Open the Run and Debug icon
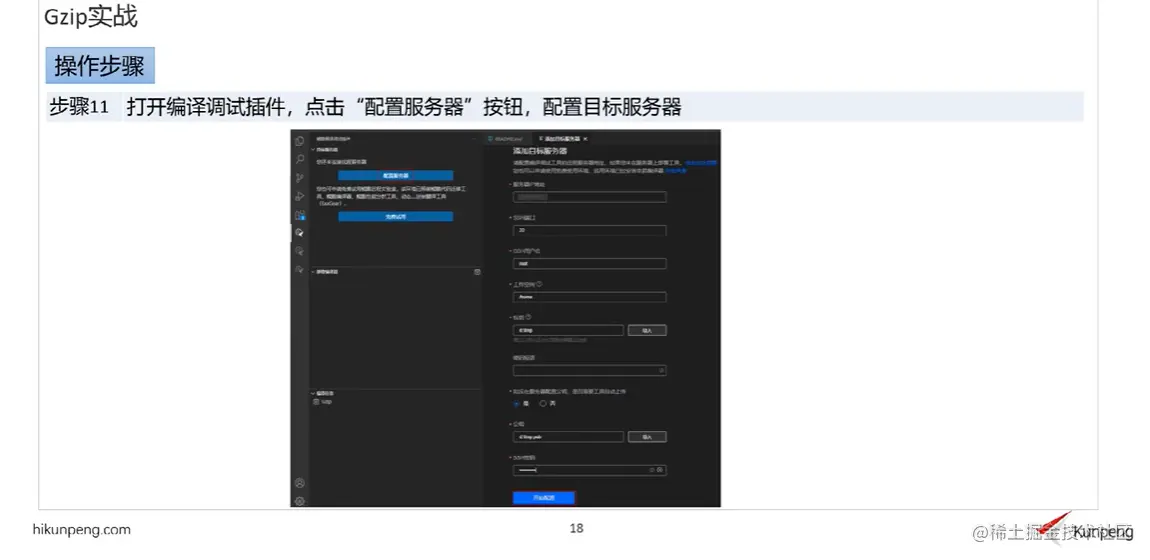Viewport: 1150px width, 560px height. tap(299, 196)
